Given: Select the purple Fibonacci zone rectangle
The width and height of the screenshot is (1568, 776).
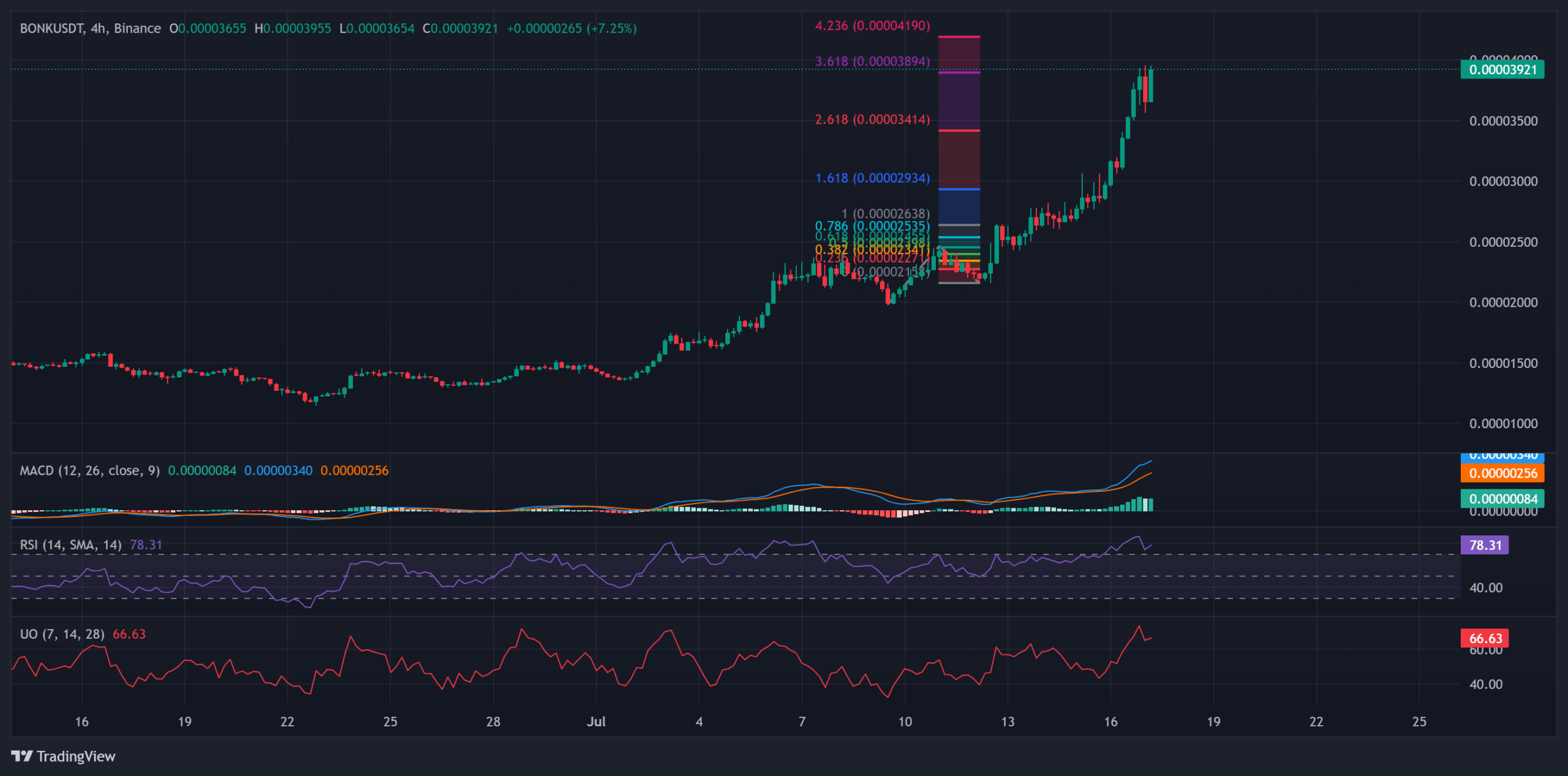Looking at the screenshot, I should point(959,101).
